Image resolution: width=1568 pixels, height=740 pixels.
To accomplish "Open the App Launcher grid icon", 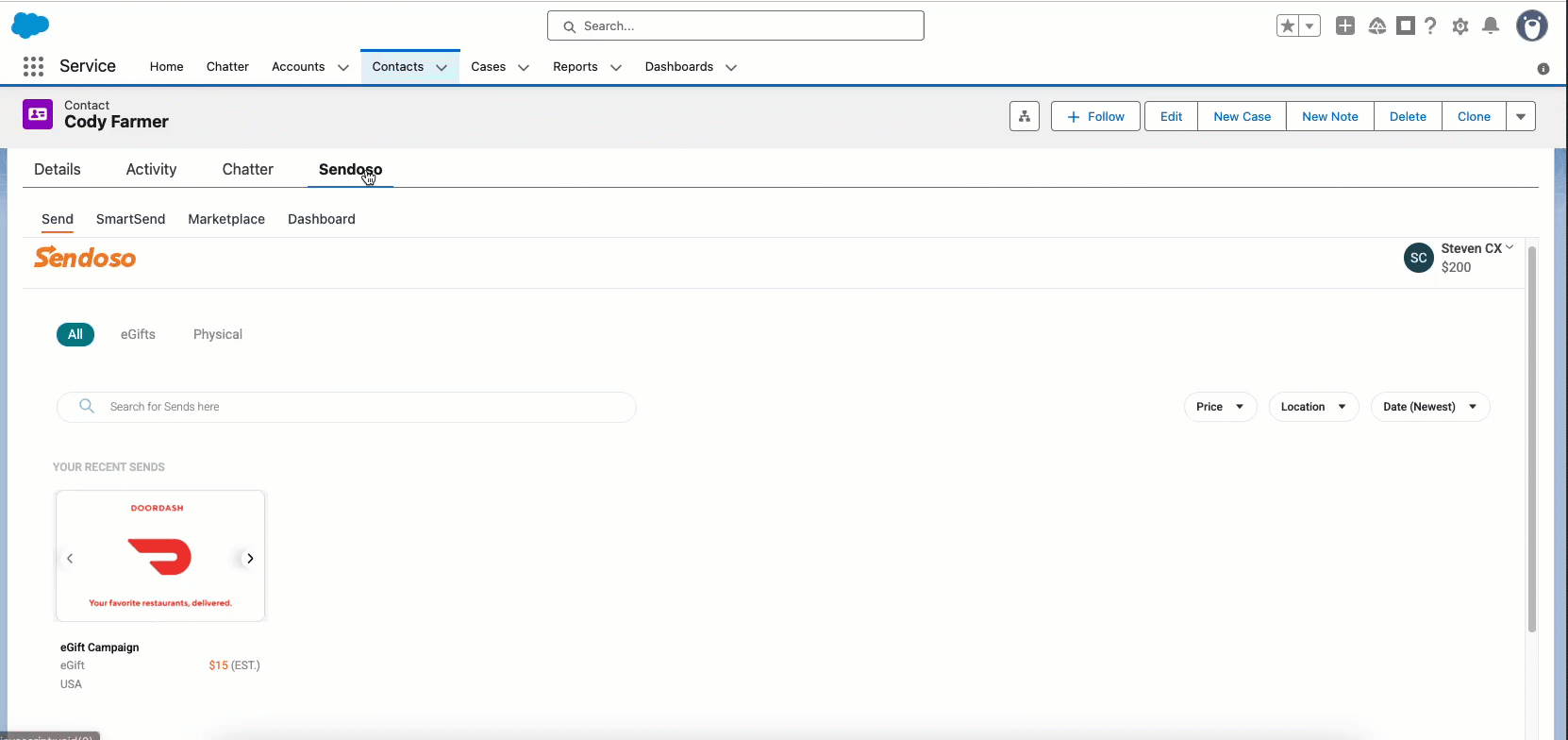I will 34,66.
